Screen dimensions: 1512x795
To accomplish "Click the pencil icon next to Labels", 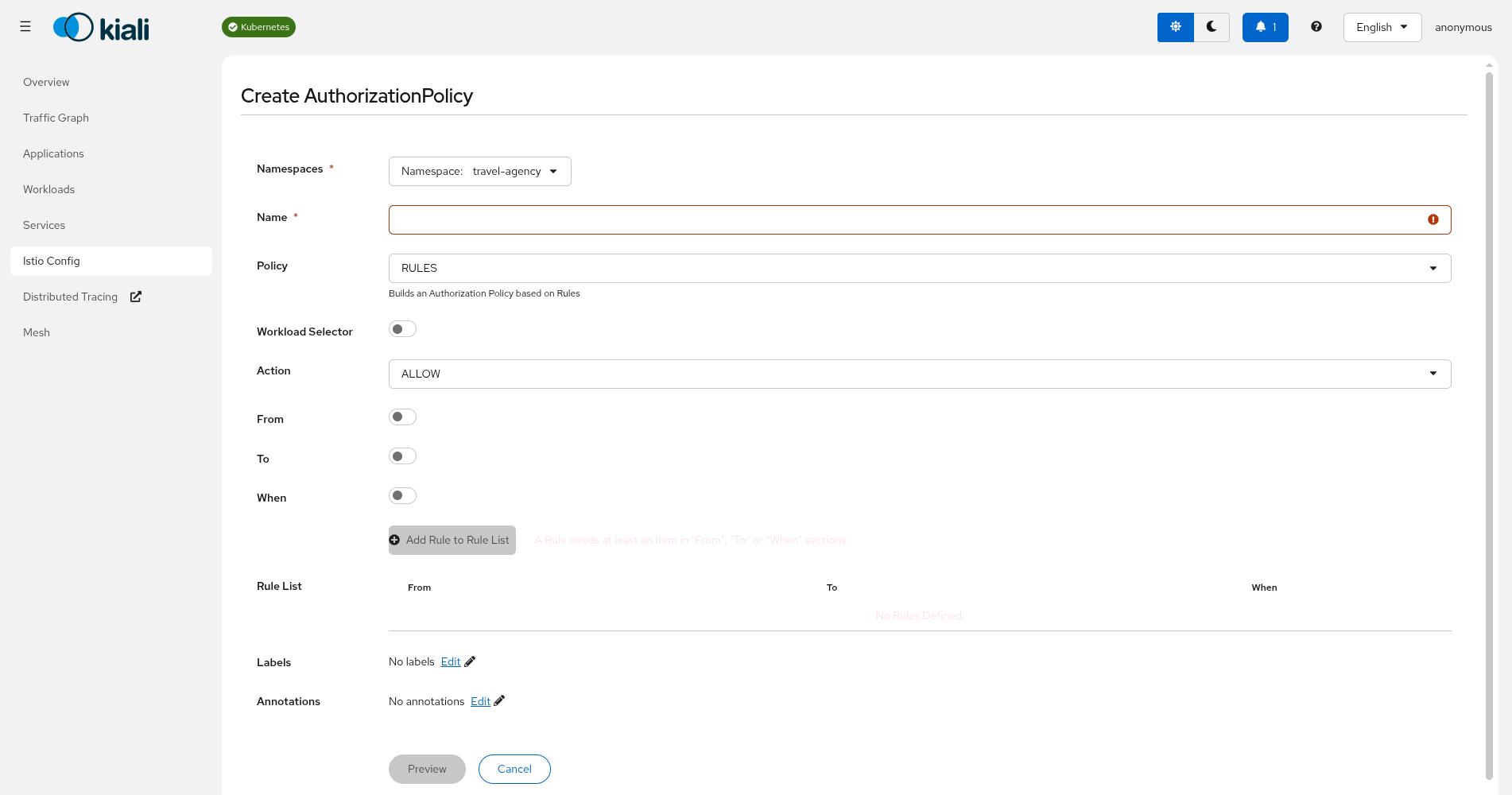I will tap(470, 661).
